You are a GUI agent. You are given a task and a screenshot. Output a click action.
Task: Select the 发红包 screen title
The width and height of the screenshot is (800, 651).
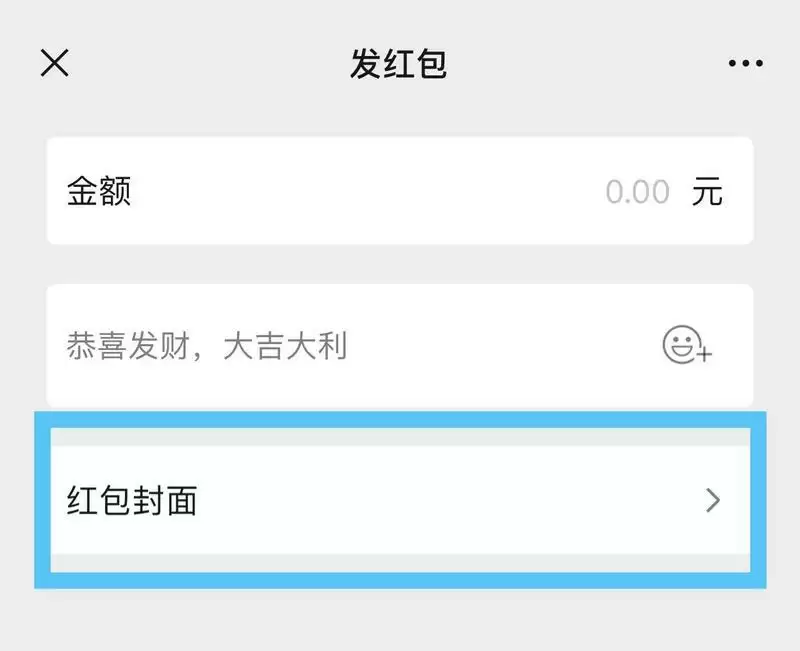400,62
